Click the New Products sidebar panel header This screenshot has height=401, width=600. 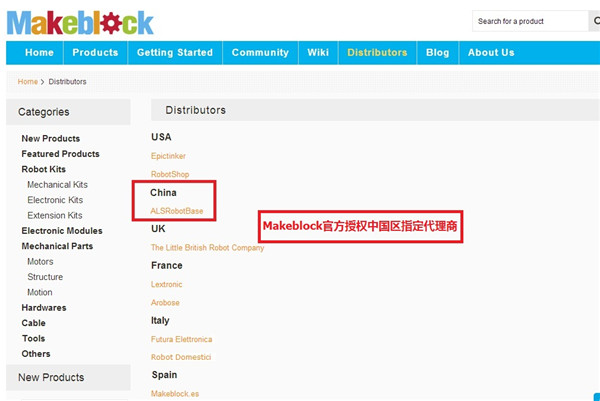68,377
